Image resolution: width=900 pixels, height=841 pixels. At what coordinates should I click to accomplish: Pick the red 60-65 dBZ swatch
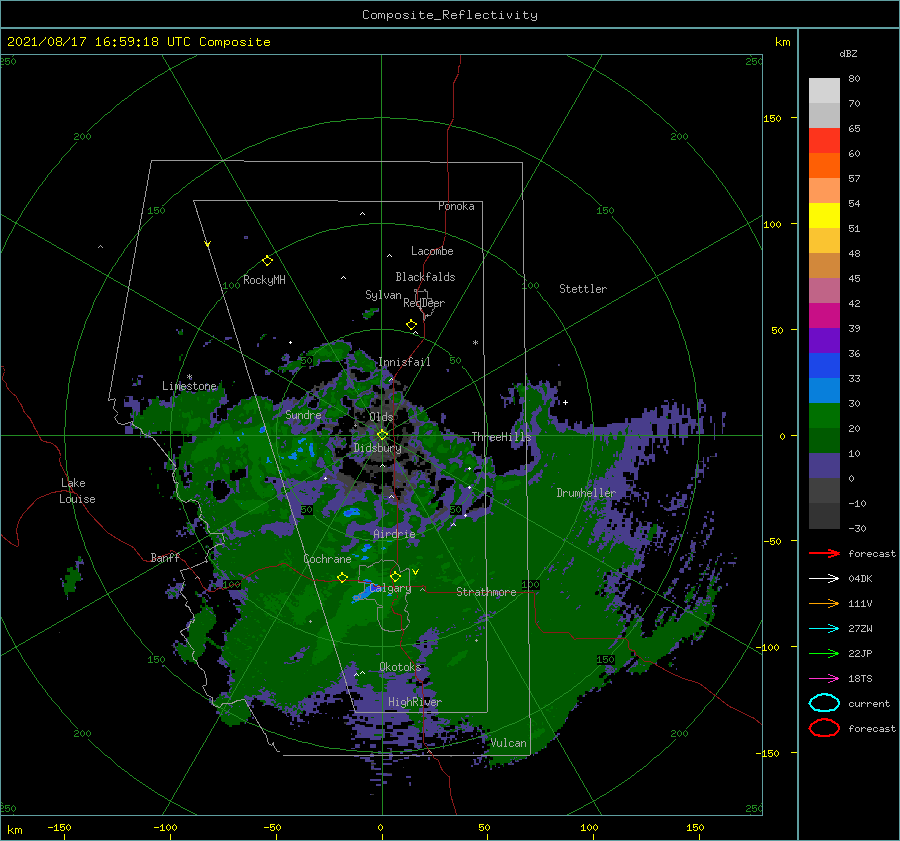point(824,141)
